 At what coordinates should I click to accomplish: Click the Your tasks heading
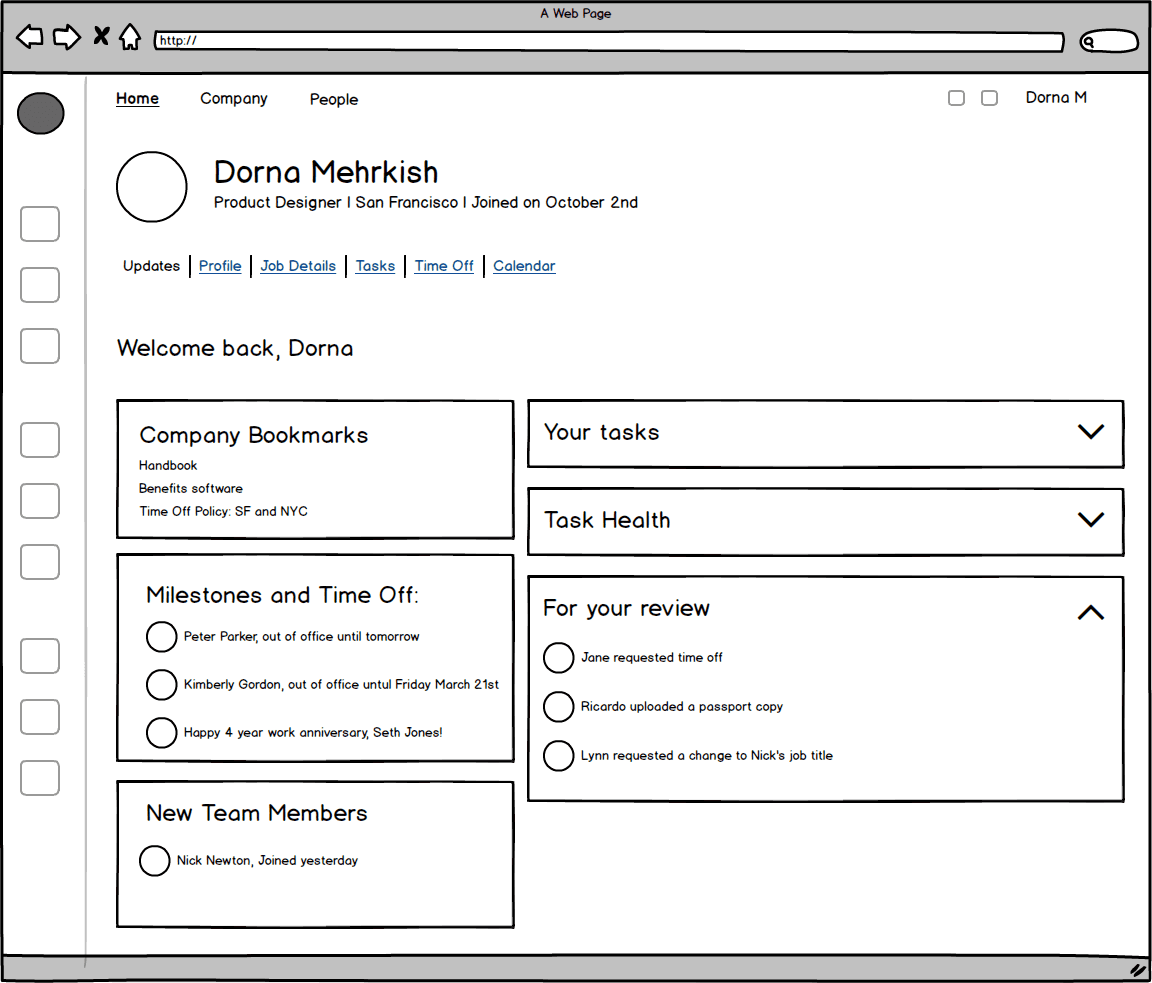602,432
